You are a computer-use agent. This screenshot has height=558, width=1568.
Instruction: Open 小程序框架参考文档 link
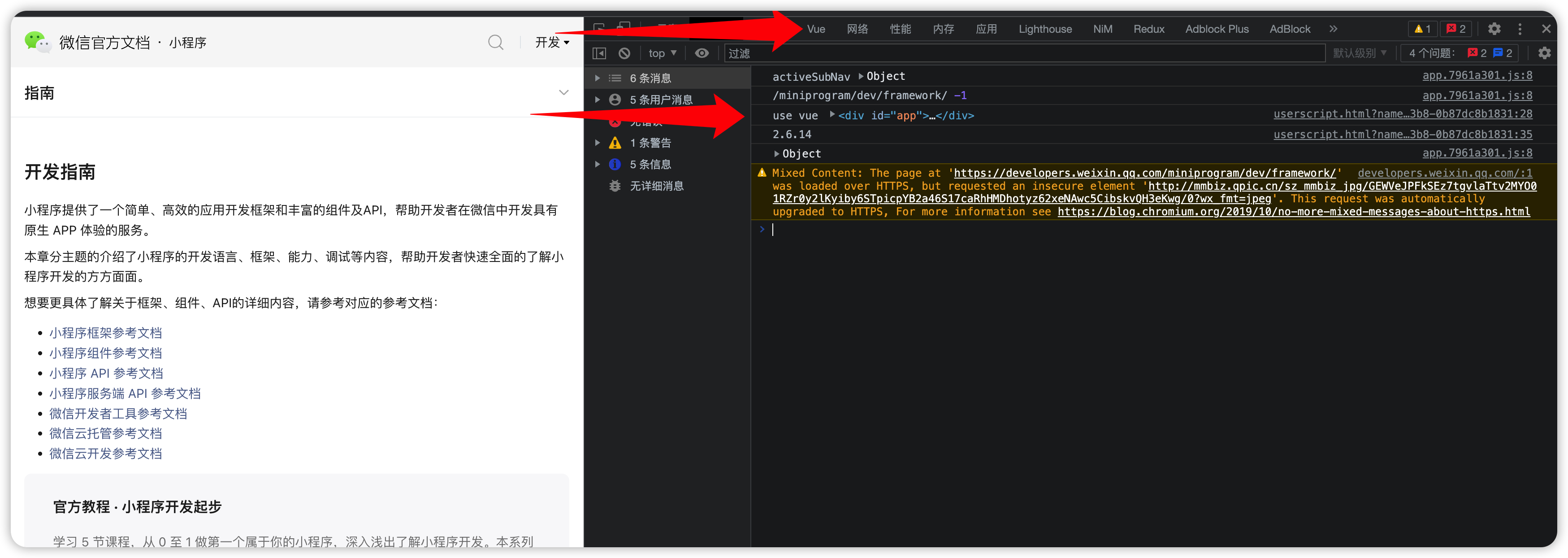click(105, 333)
